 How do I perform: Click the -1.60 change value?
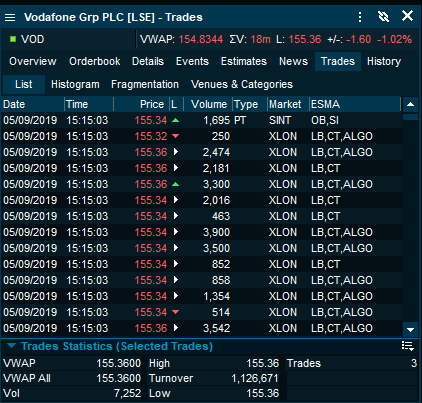[358, 39]
